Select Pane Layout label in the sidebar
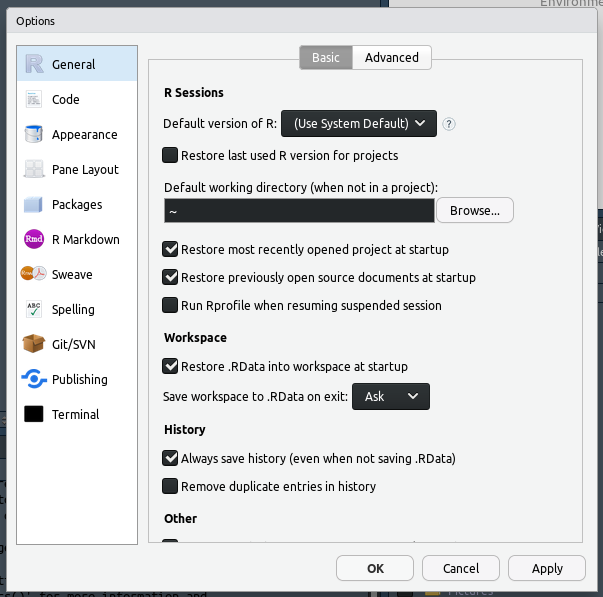 pyautogui.click(x=85, y=170)
